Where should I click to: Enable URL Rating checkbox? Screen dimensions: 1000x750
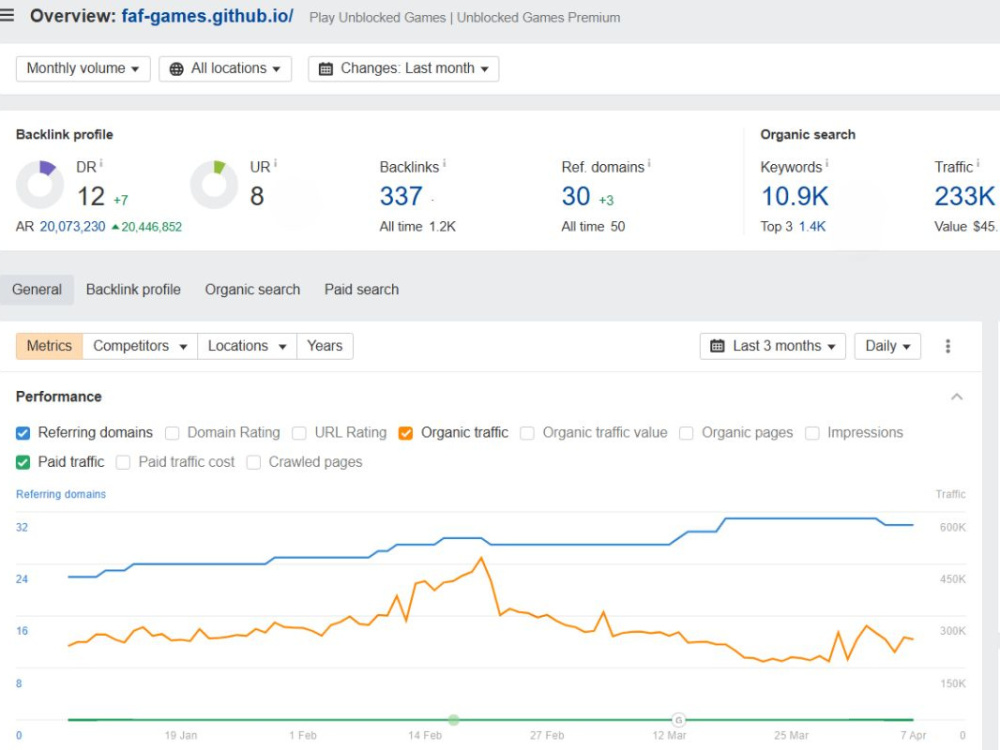tap(299, 434)
